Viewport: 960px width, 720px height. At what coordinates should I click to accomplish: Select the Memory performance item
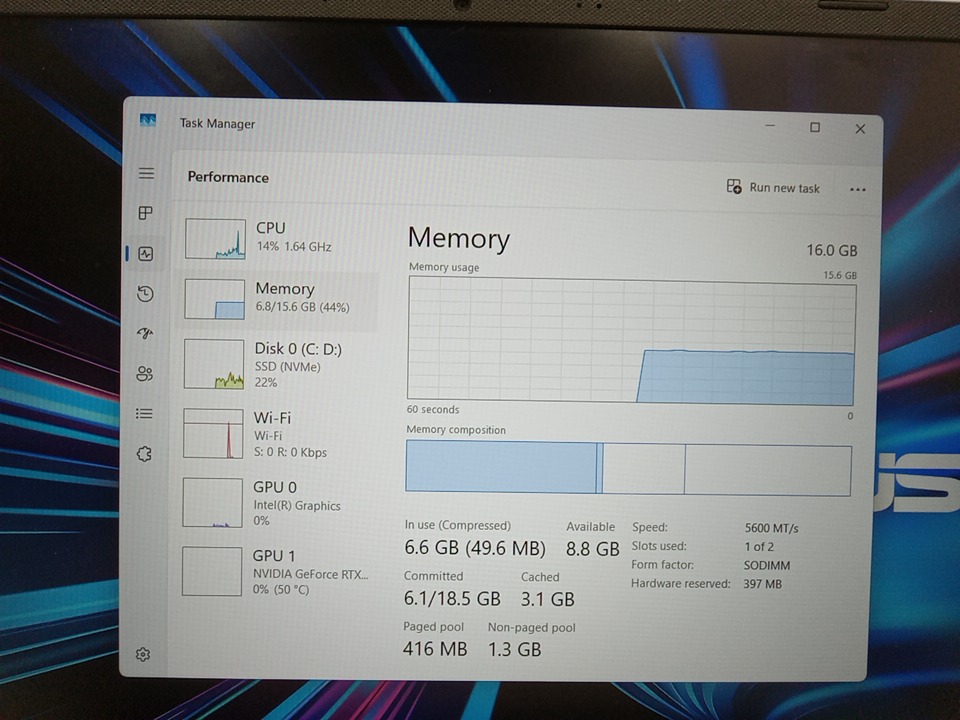280,298
